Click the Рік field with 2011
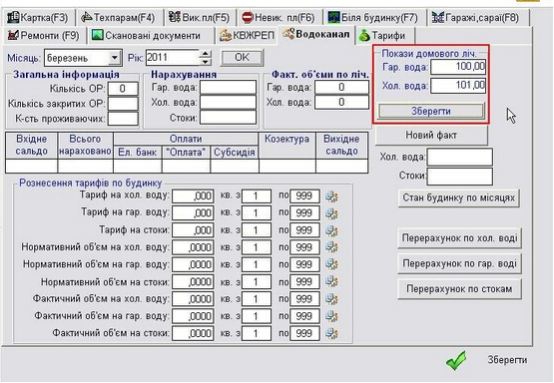The image size is (554, 383). coord(172,57)
